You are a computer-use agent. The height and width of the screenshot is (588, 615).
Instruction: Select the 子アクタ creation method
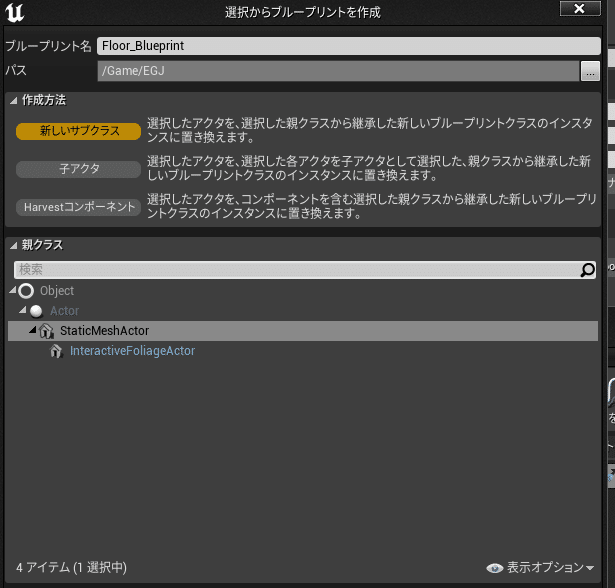pyautogui.click(x=78, y=169)
